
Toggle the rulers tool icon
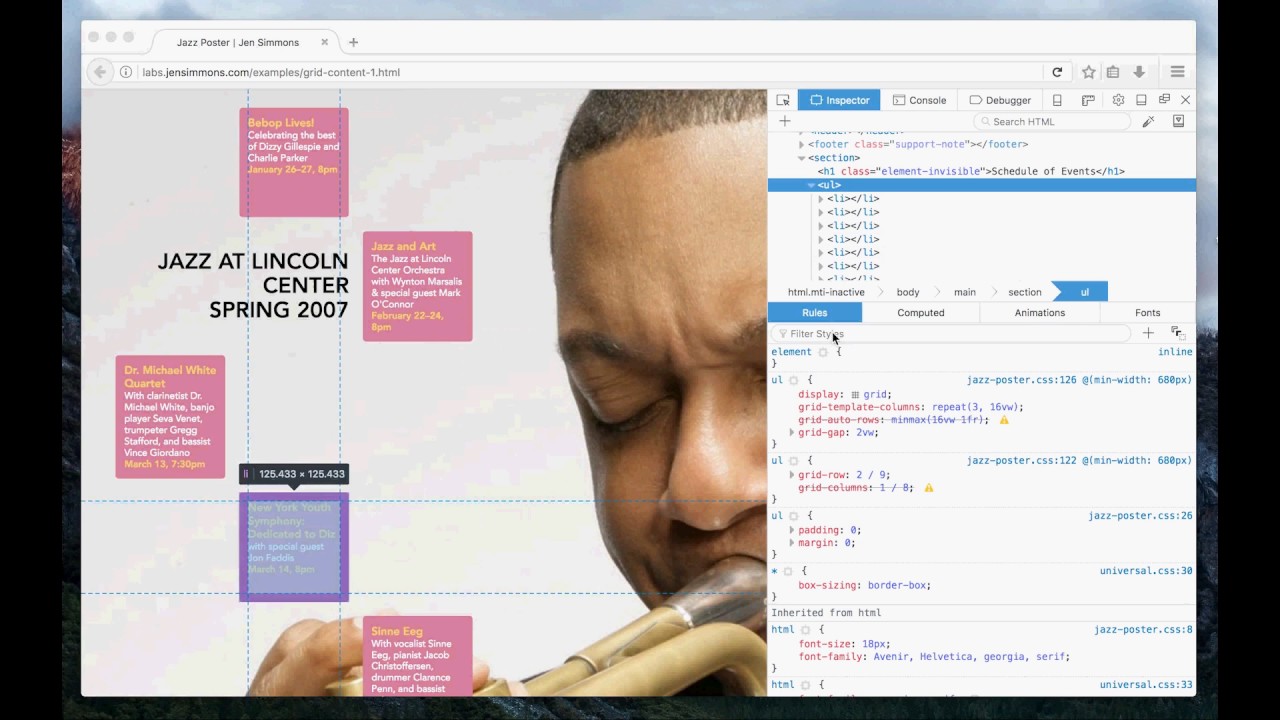click(x=1088, y=100)
